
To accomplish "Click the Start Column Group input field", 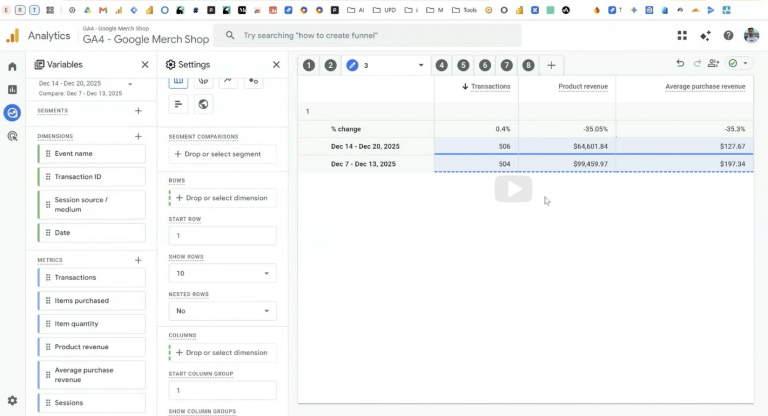I will (222, 391).
